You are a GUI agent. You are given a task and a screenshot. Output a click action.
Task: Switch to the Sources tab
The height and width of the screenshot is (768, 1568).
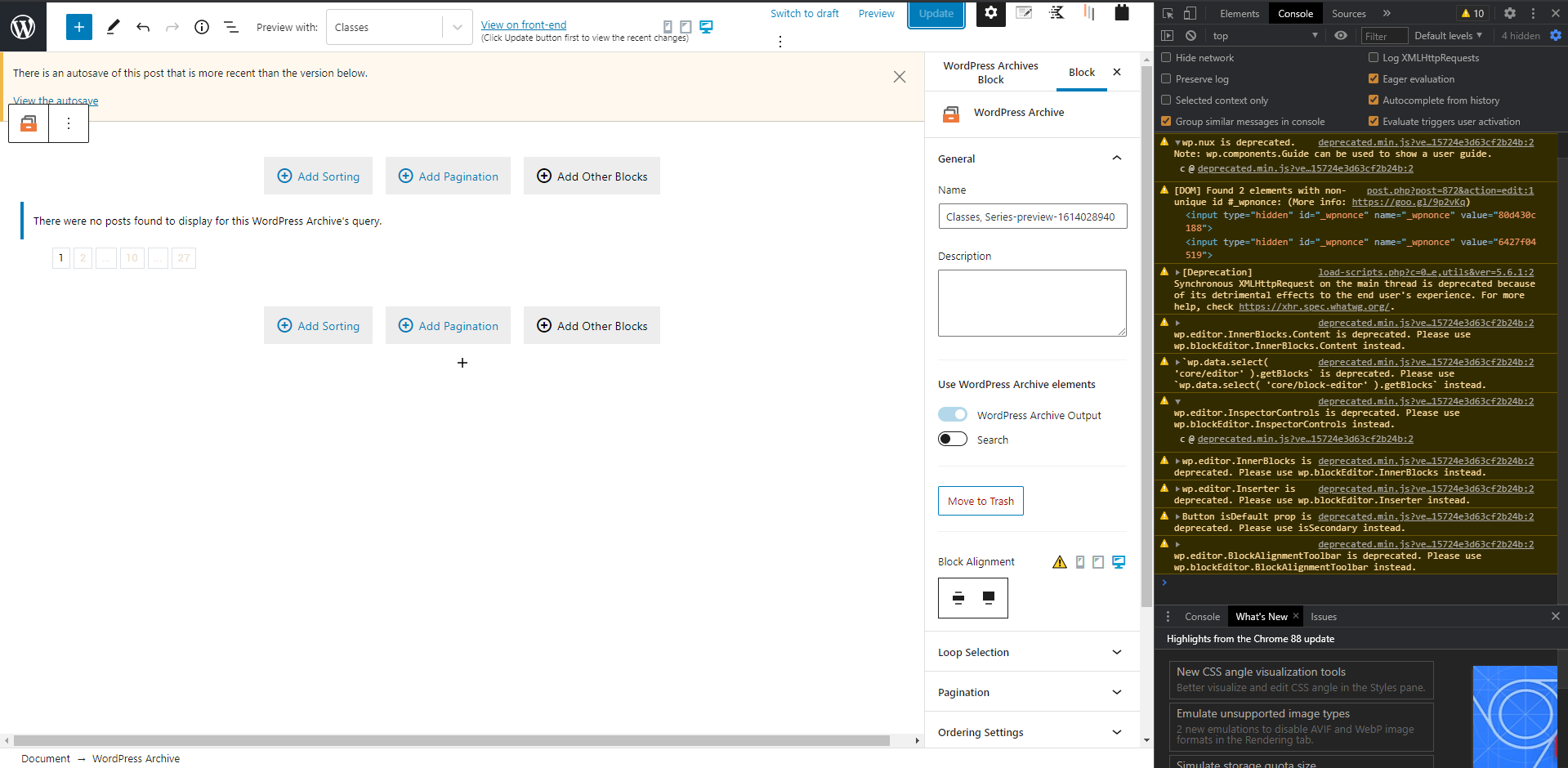(x=1348, y=14)
